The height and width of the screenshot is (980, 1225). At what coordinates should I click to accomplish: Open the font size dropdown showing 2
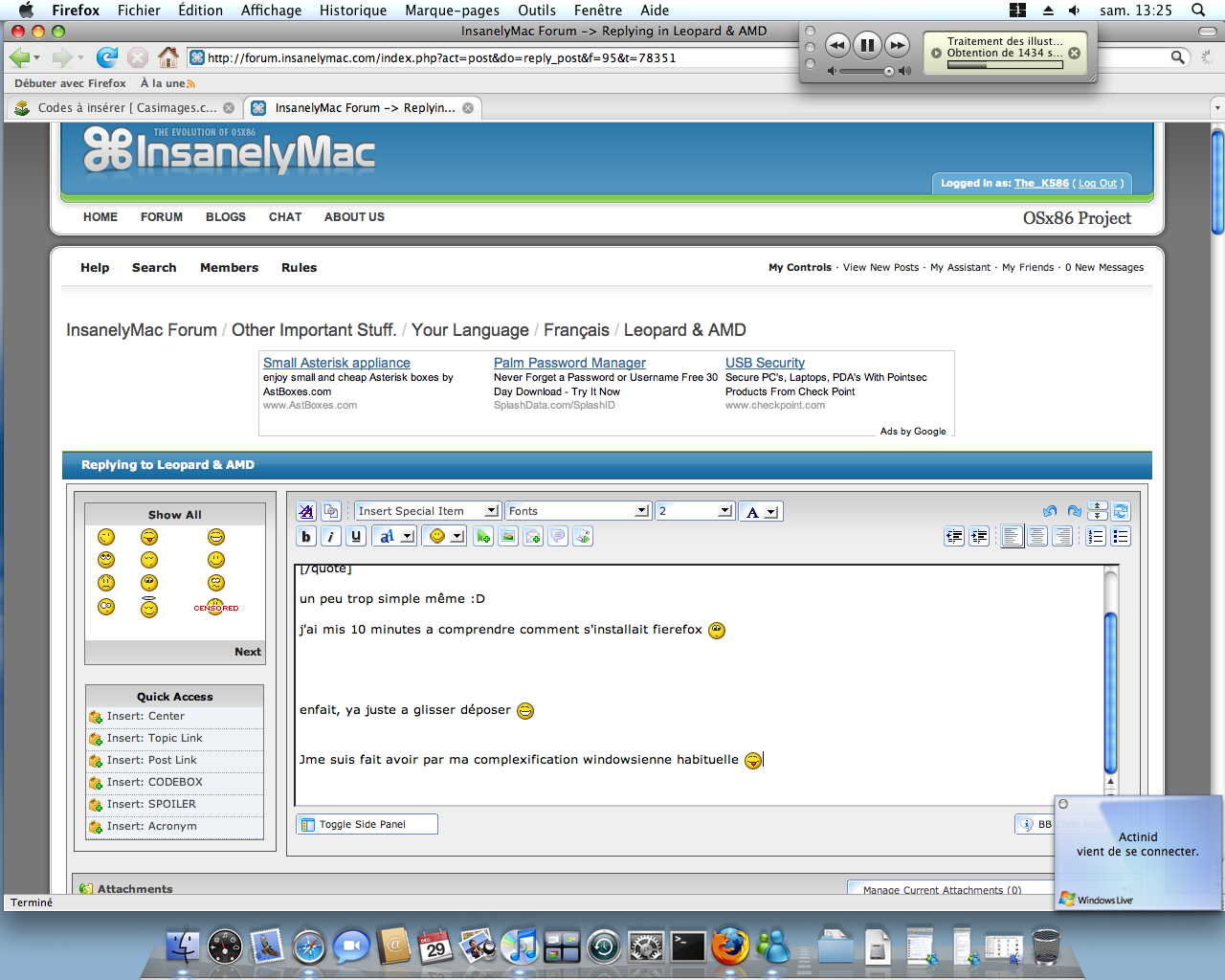pyautogui.click(x=694, y=511)
